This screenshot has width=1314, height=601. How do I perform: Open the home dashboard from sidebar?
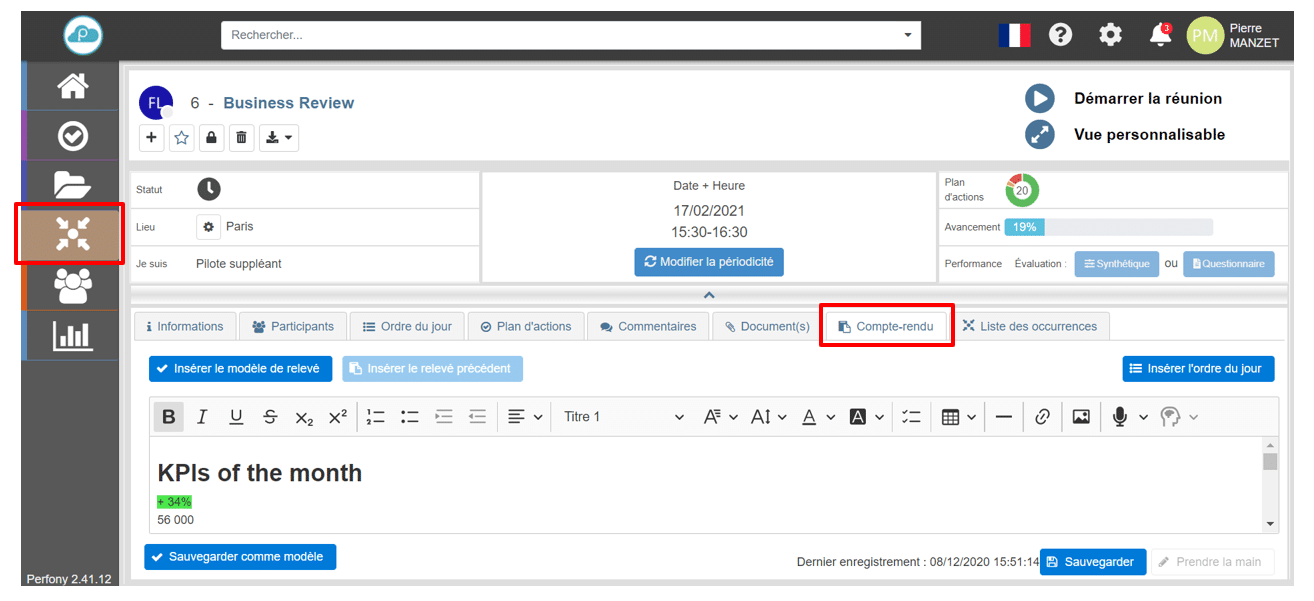[72, 87]
